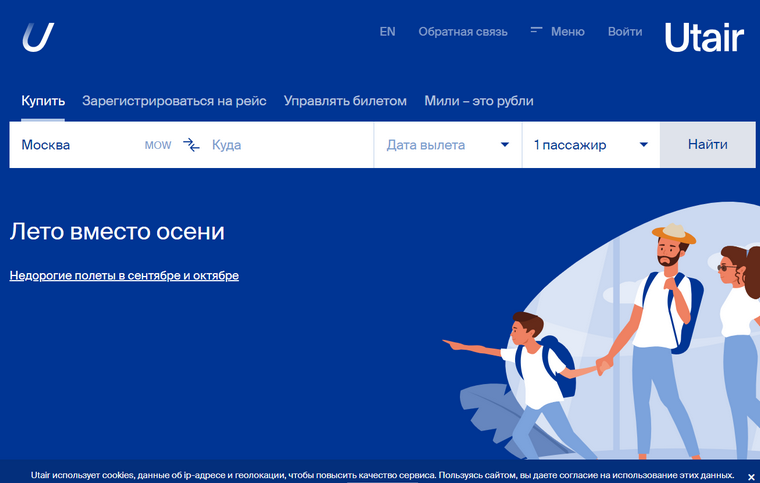Image resolution: width=760 pixels, height=483 pixels.
Task: Open Недорогие полеты в сентябре и октябре link
Action: click(124, 275)
